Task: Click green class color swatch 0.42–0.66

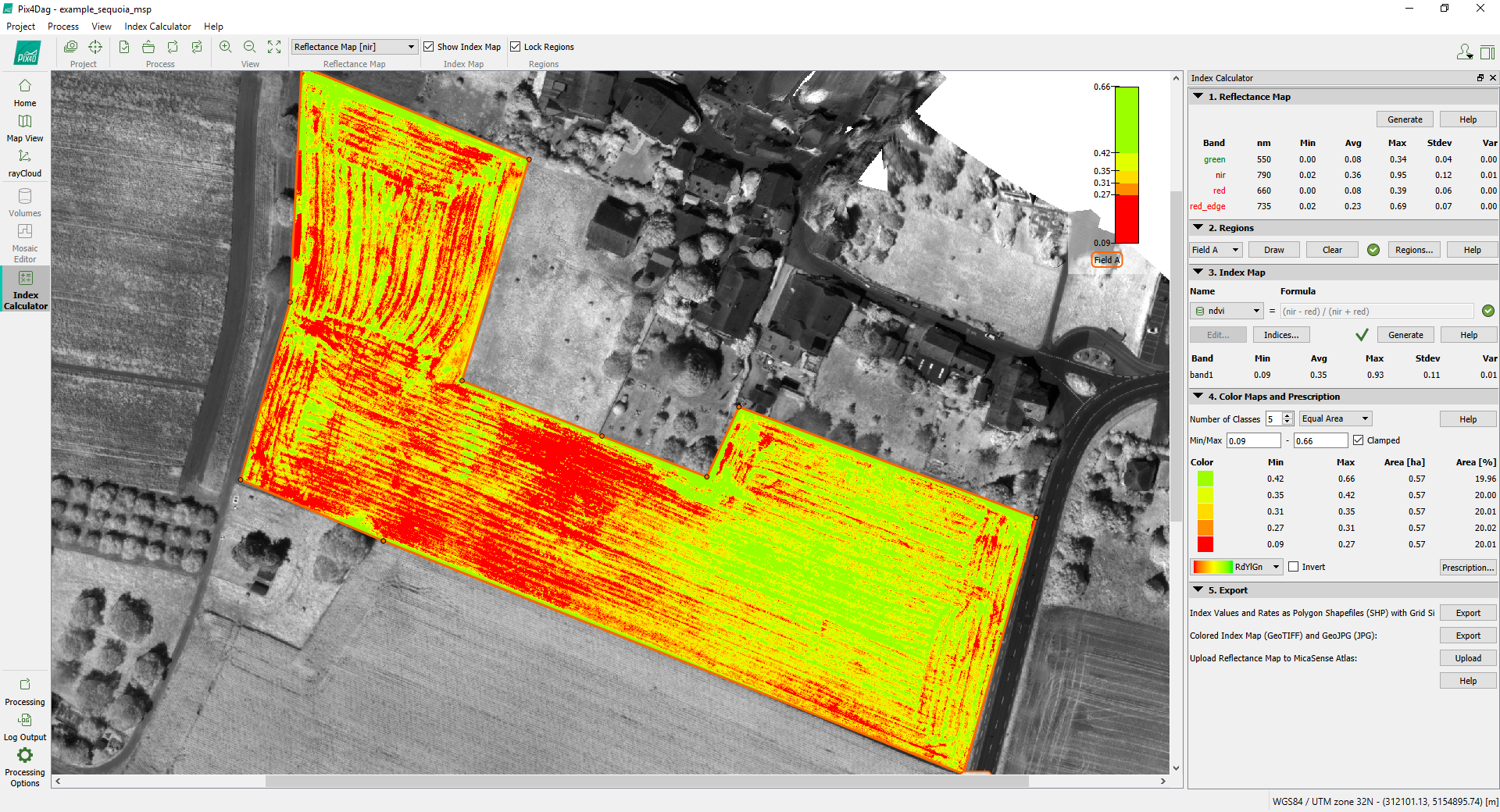Action: [1205, 479]
